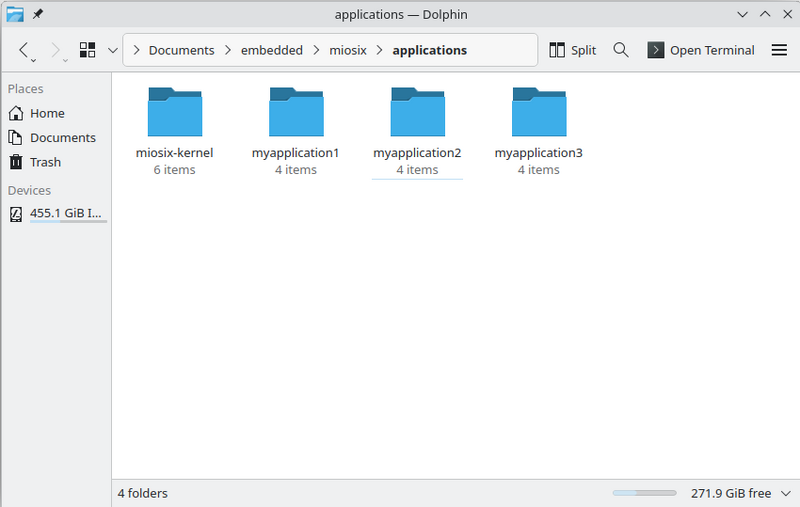Screen dimensions: 800x507
Task: Click the Devices section header
Action: [x=29, y=190]
